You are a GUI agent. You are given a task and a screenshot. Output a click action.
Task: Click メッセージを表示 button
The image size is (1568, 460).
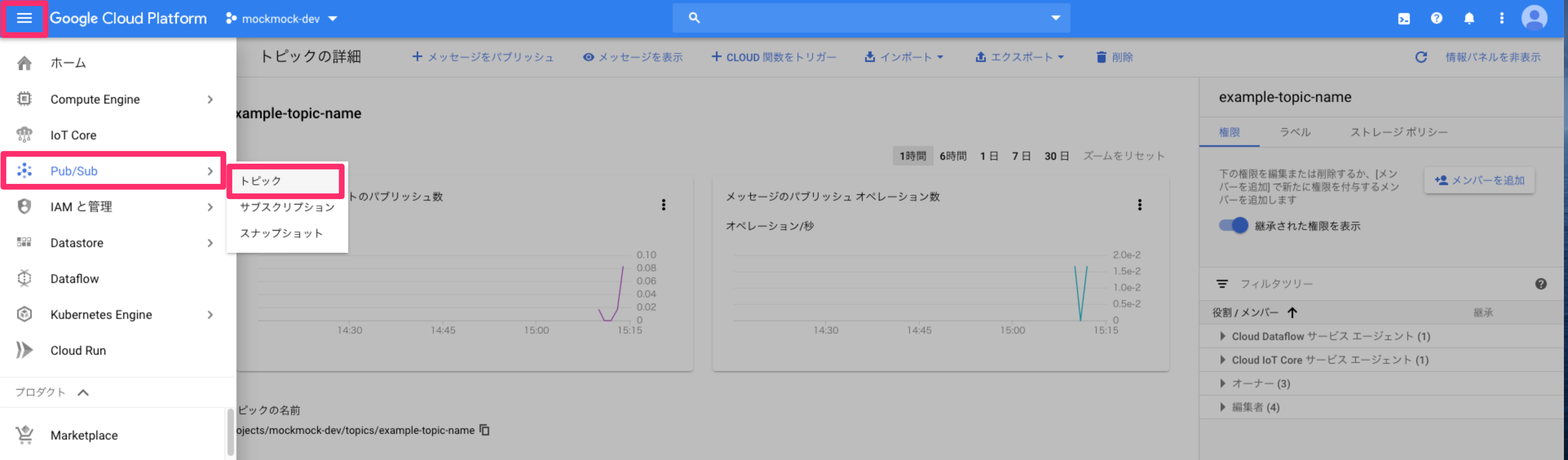click(x=633, y=57)
